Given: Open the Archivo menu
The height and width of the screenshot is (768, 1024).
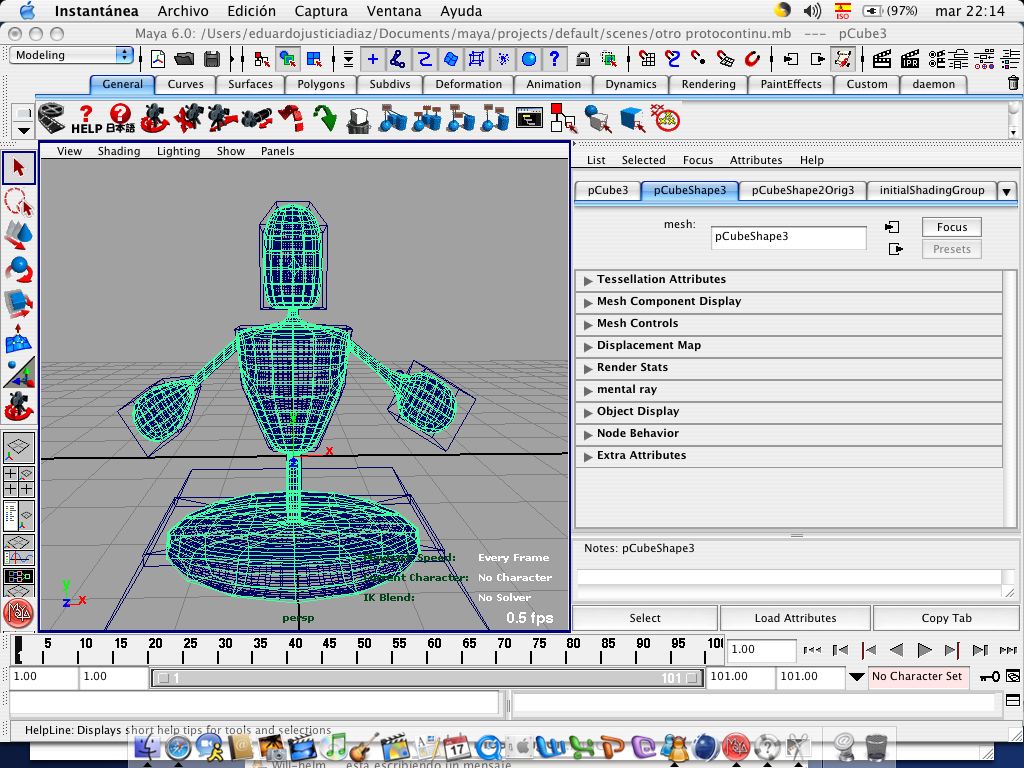Looking at the screenshot, I should [183, 11].
